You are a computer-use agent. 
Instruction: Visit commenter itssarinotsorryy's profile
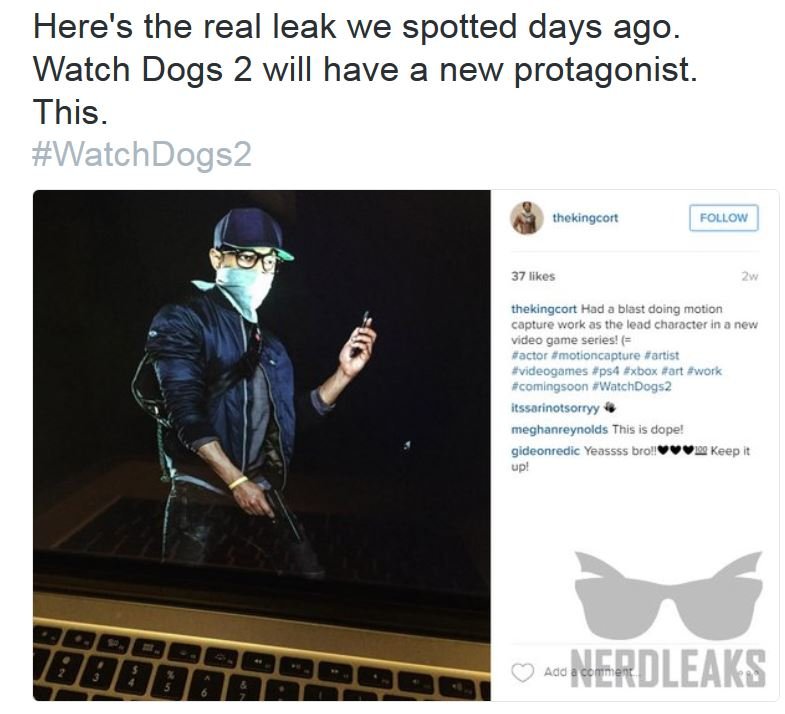[x=555, y=408]
